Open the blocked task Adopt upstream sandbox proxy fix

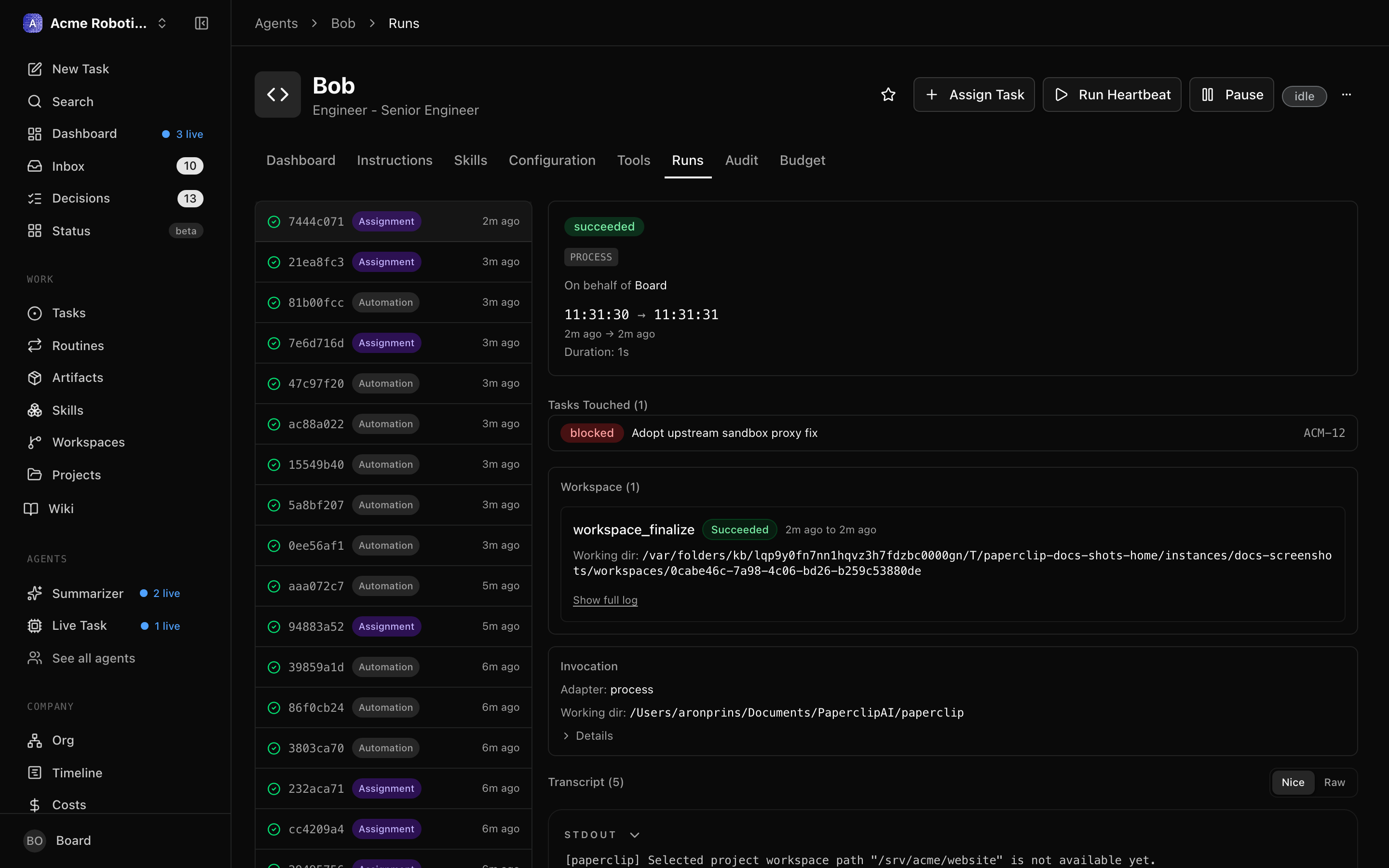(x=953, y=433)
